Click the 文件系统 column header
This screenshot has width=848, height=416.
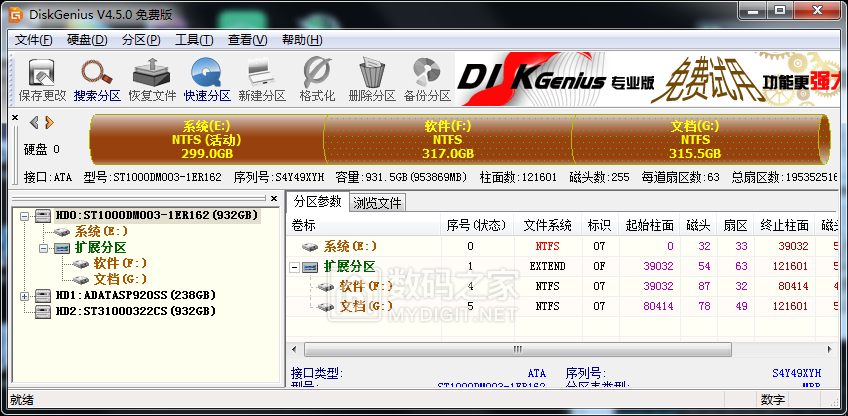547,225
